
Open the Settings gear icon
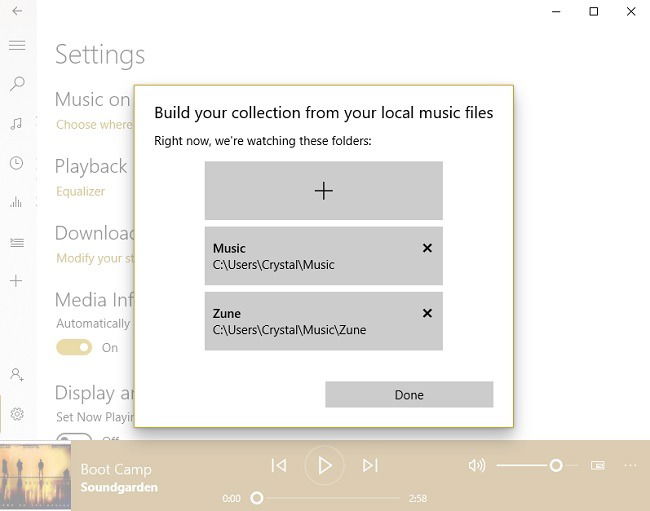(17, 414)
